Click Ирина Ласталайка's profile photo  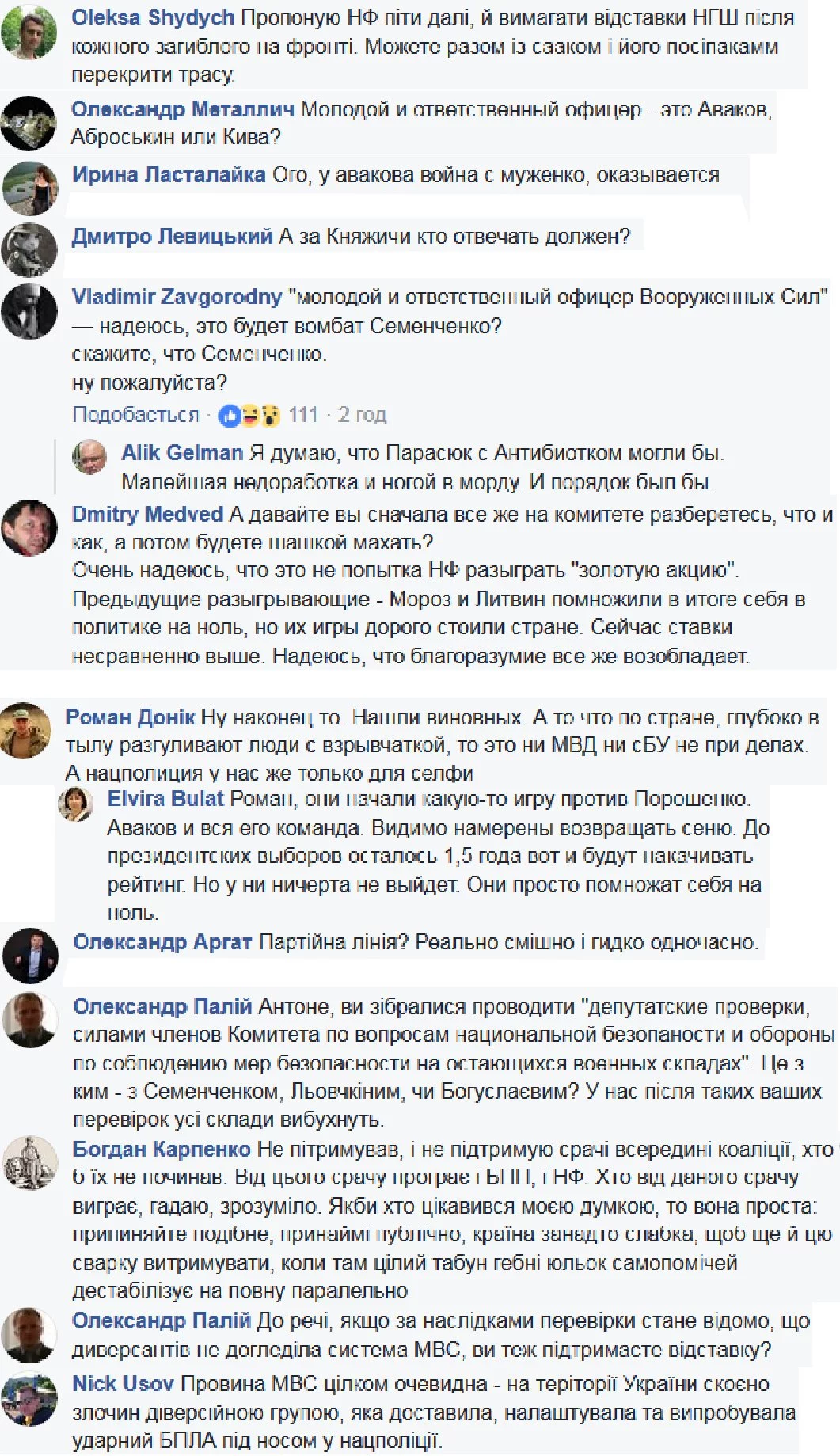tap(29, 188)
